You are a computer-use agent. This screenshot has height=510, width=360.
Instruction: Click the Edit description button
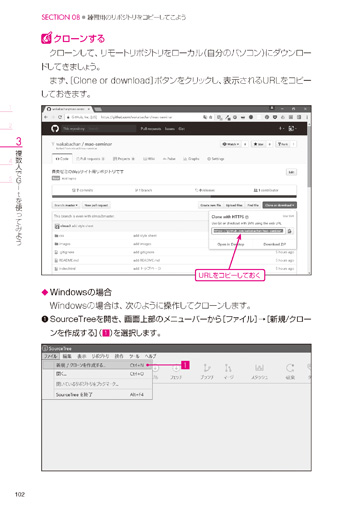pos(291,172)
